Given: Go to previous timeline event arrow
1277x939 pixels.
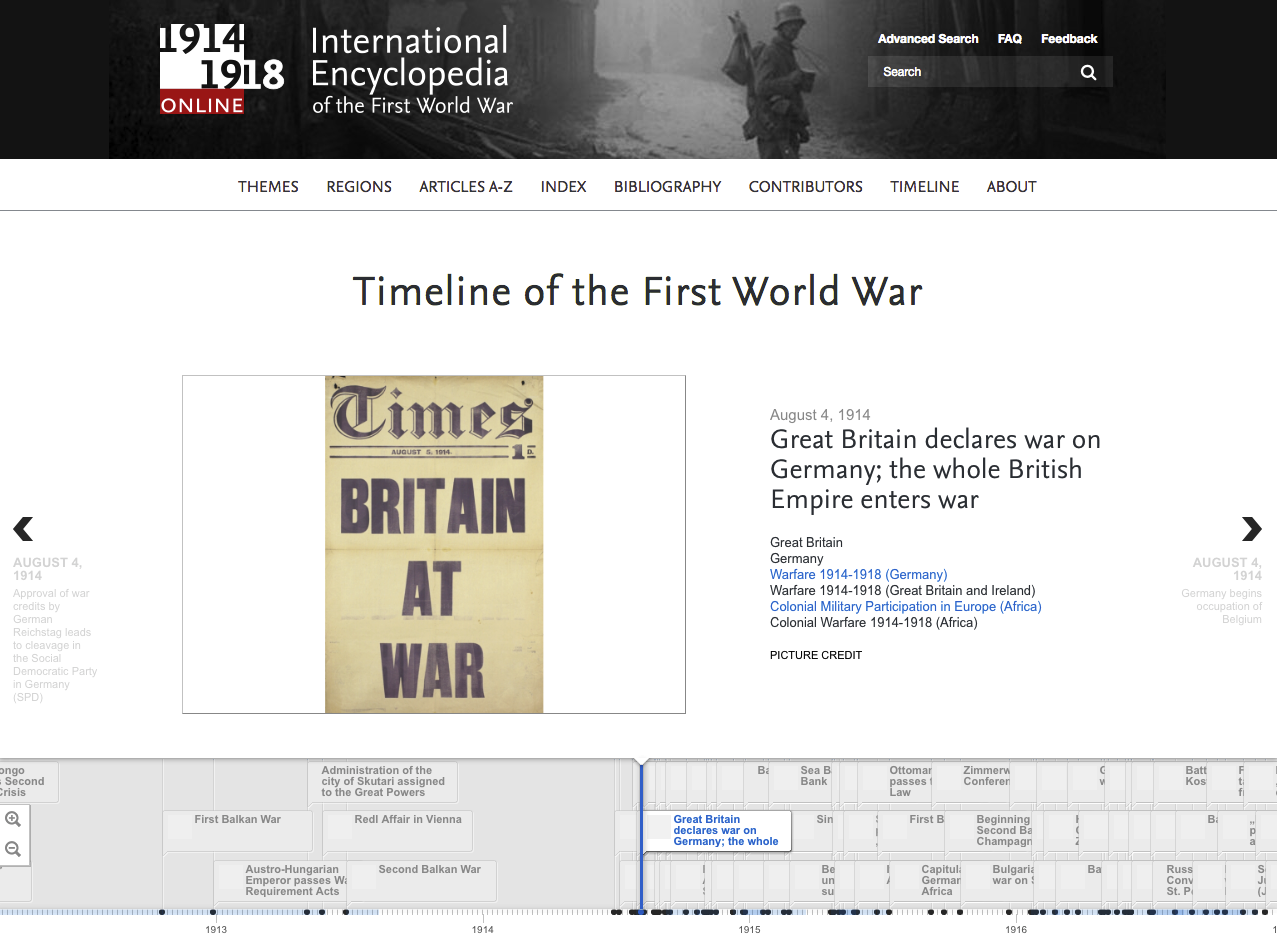Looking at the screenshot, I should 23,528.
